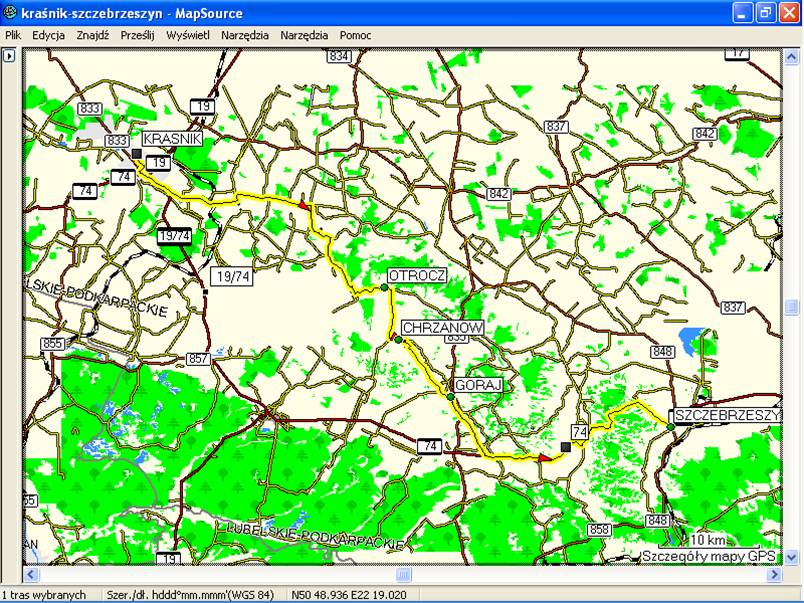The width and height of the screenshot is (804, 603).
Task: Click the SZCZEBRZESZYN waypoint dot
Action: [670, 427]
